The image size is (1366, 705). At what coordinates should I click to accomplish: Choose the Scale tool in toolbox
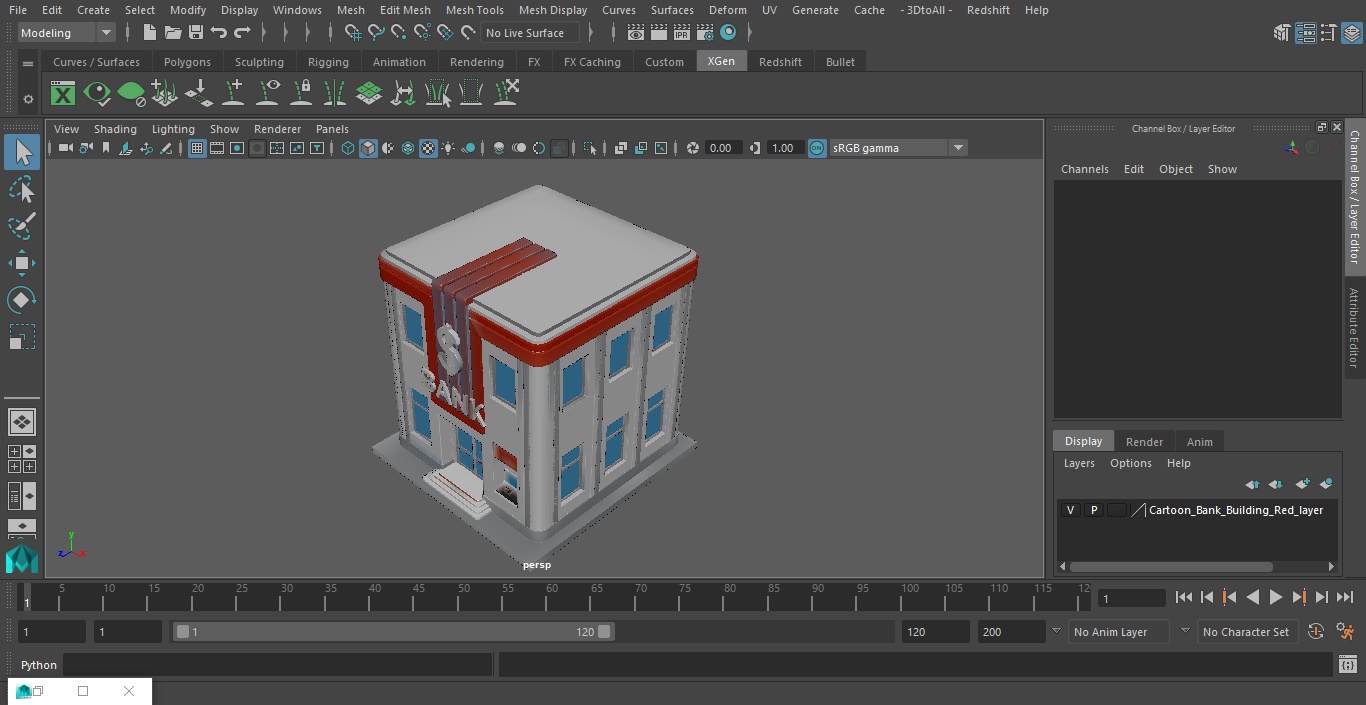21,337
